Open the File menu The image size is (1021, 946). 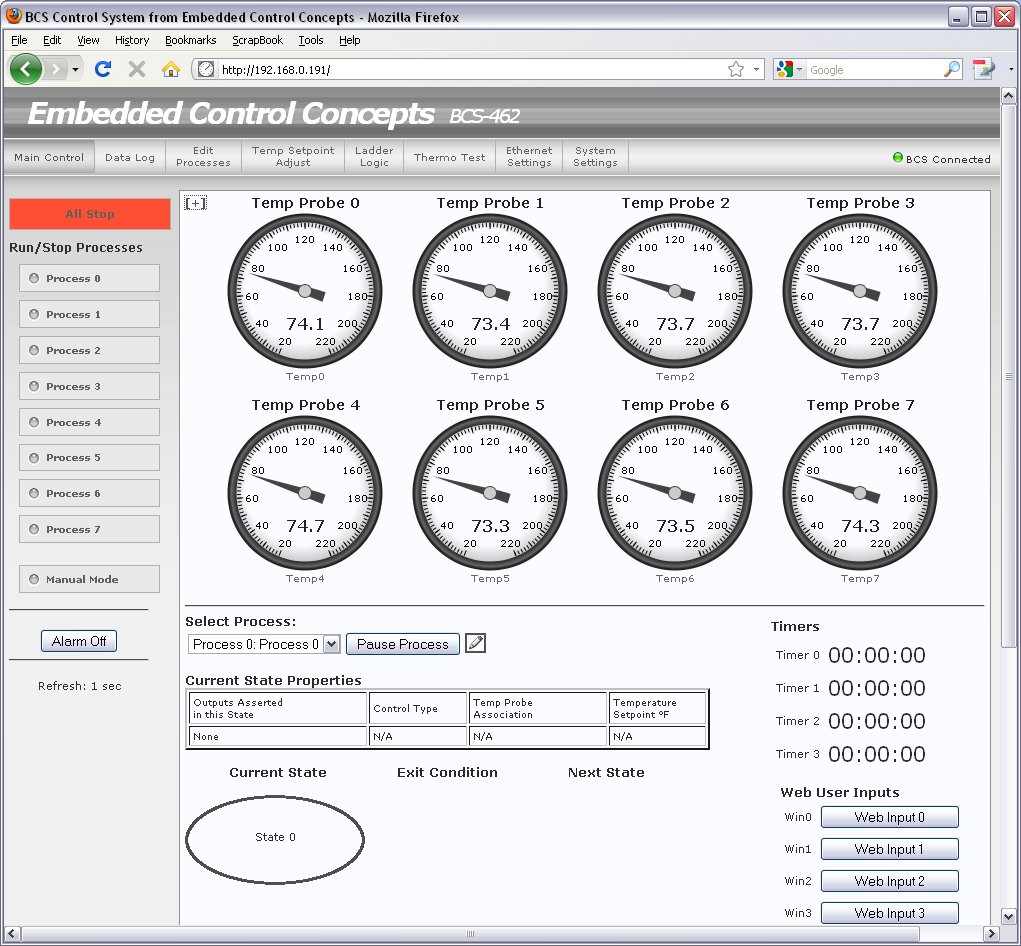click(x=20, y=40)
